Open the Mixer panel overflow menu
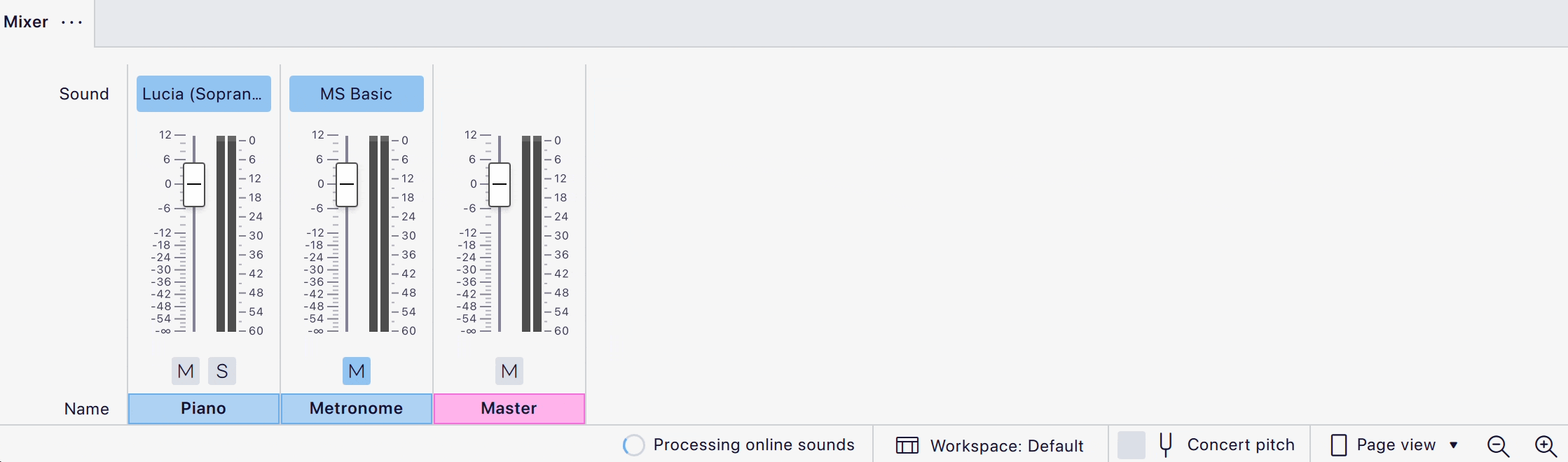Screen dimensions: 1568x462 click(72, 22)
